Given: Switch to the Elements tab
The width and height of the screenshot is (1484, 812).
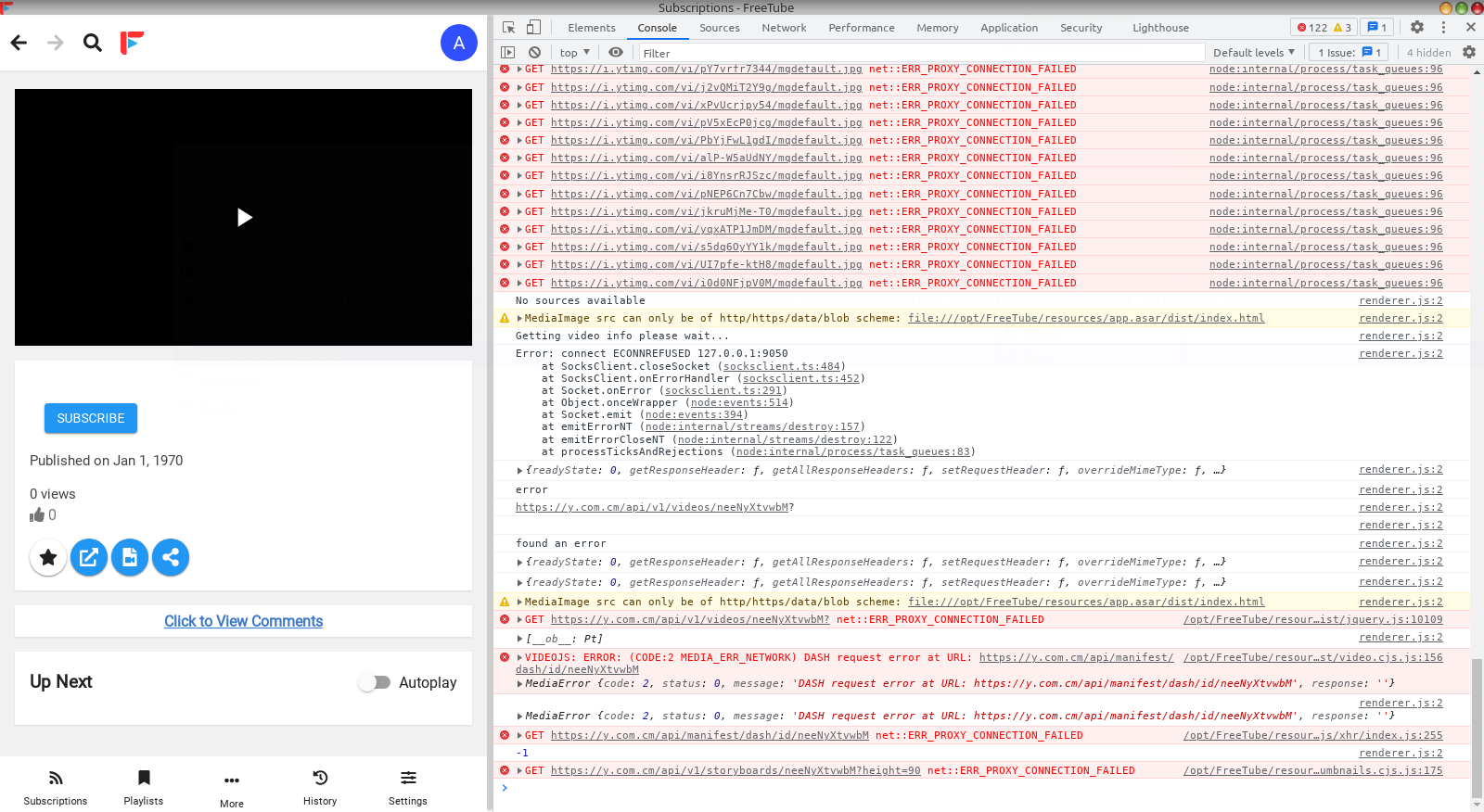Looking at the screenshot, I should tap(592, 28).
